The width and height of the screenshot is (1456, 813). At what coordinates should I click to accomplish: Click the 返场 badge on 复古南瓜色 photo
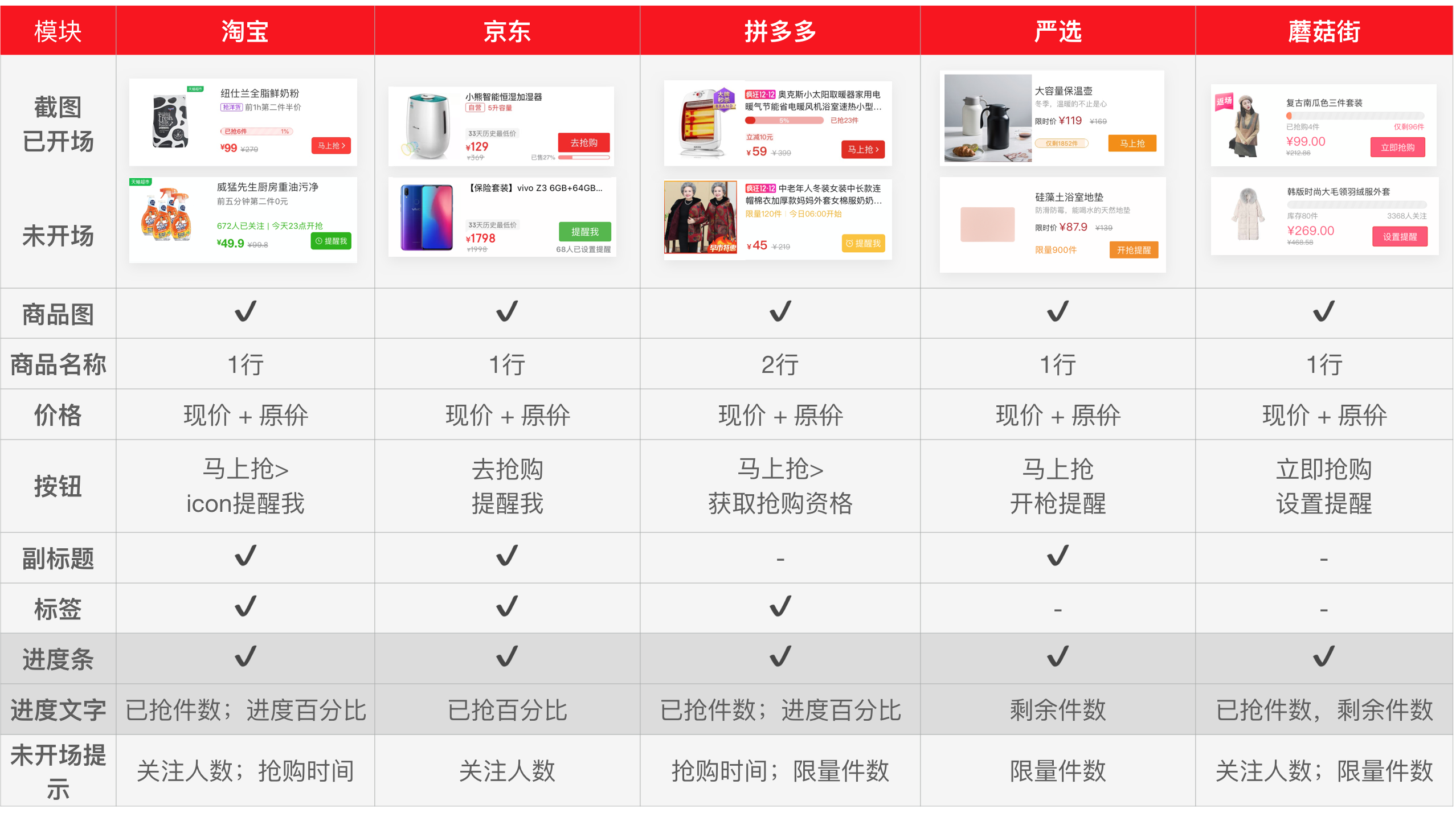pos(1224,101)
